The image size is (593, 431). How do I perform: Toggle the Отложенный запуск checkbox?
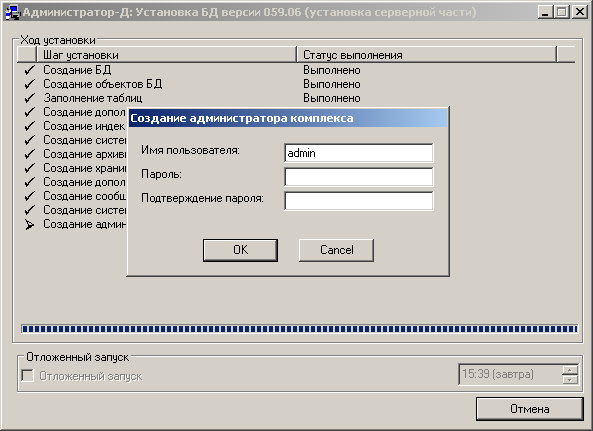tap(28, 376)
